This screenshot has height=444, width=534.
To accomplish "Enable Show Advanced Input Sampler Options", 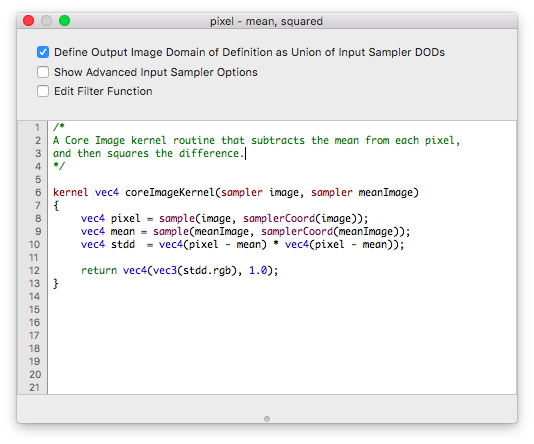I will [43, 72].
